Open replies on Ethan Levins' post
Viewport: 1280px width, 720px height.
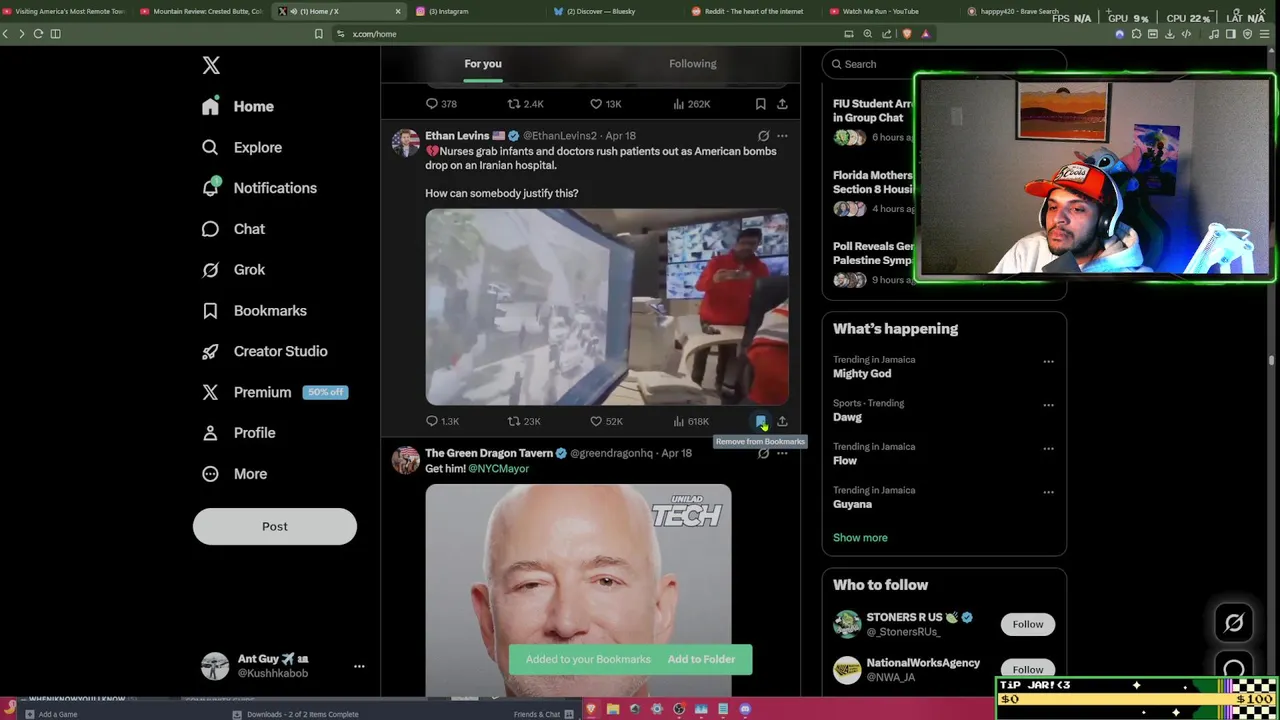tap(442, 421)
